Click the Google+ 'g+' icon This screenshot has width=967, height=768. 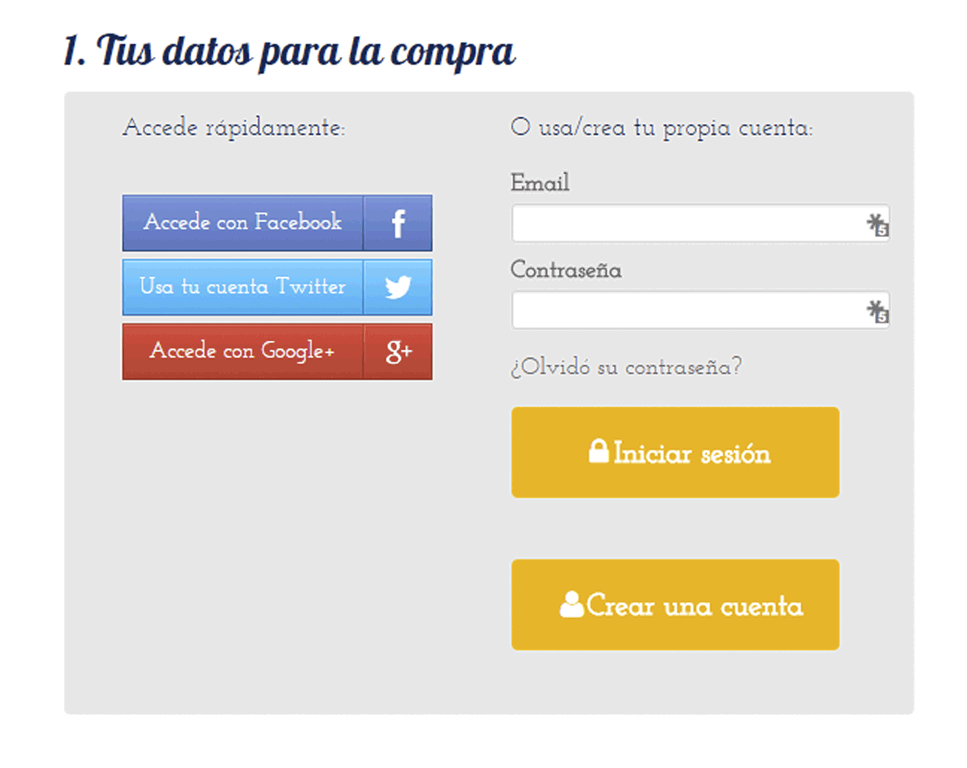tap(398, 352)
